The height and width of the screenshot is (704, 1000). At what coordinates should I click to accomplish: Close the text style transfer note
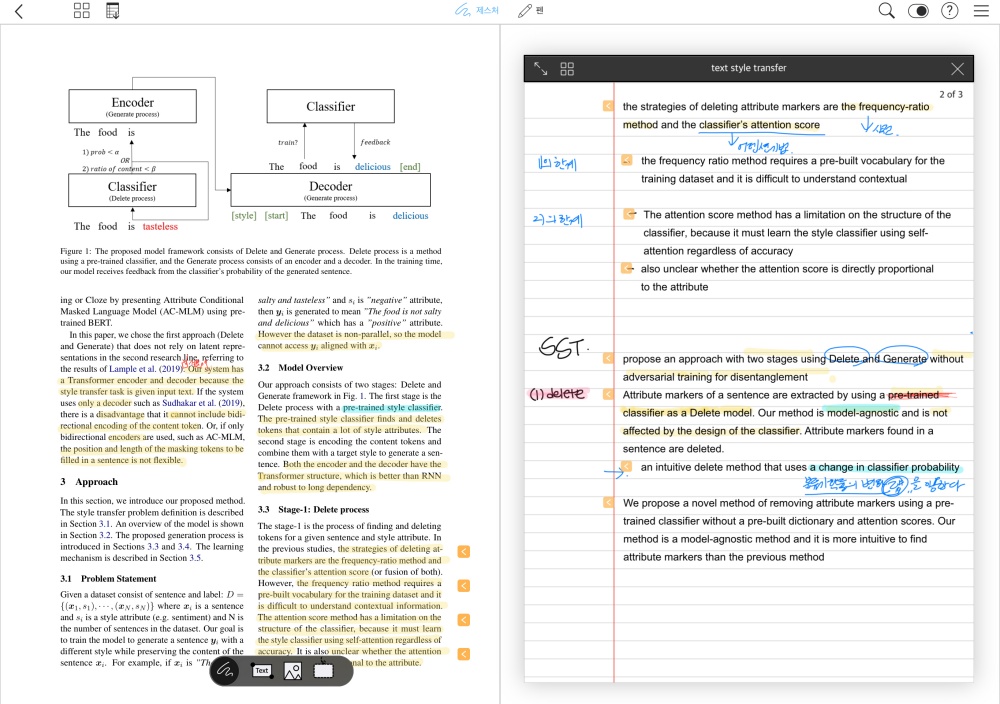[957, 69]
